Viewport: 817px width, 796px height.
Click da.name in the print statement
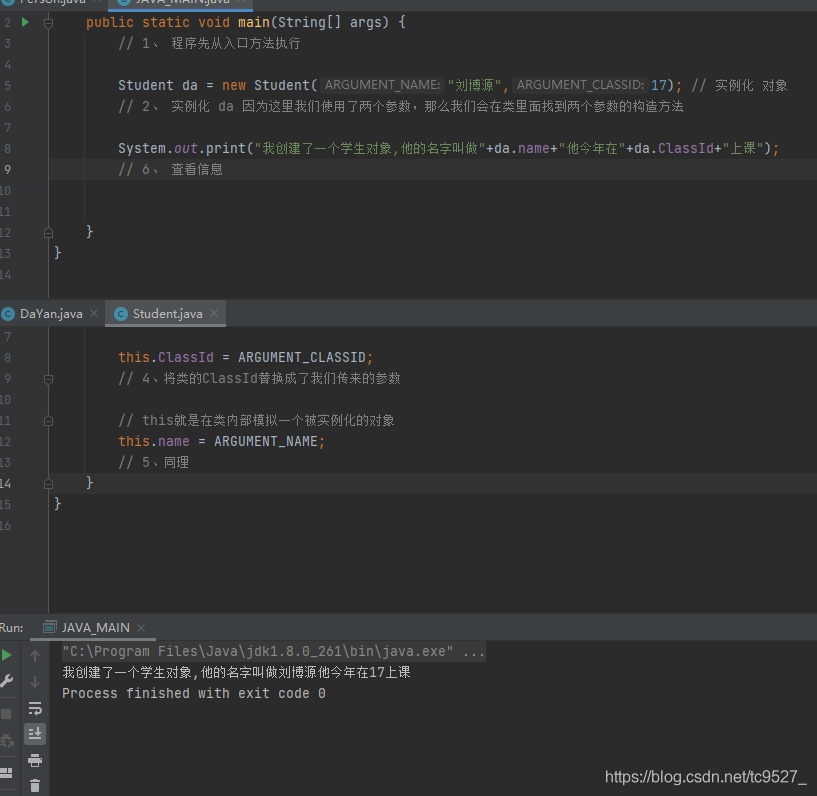(522, 148)
